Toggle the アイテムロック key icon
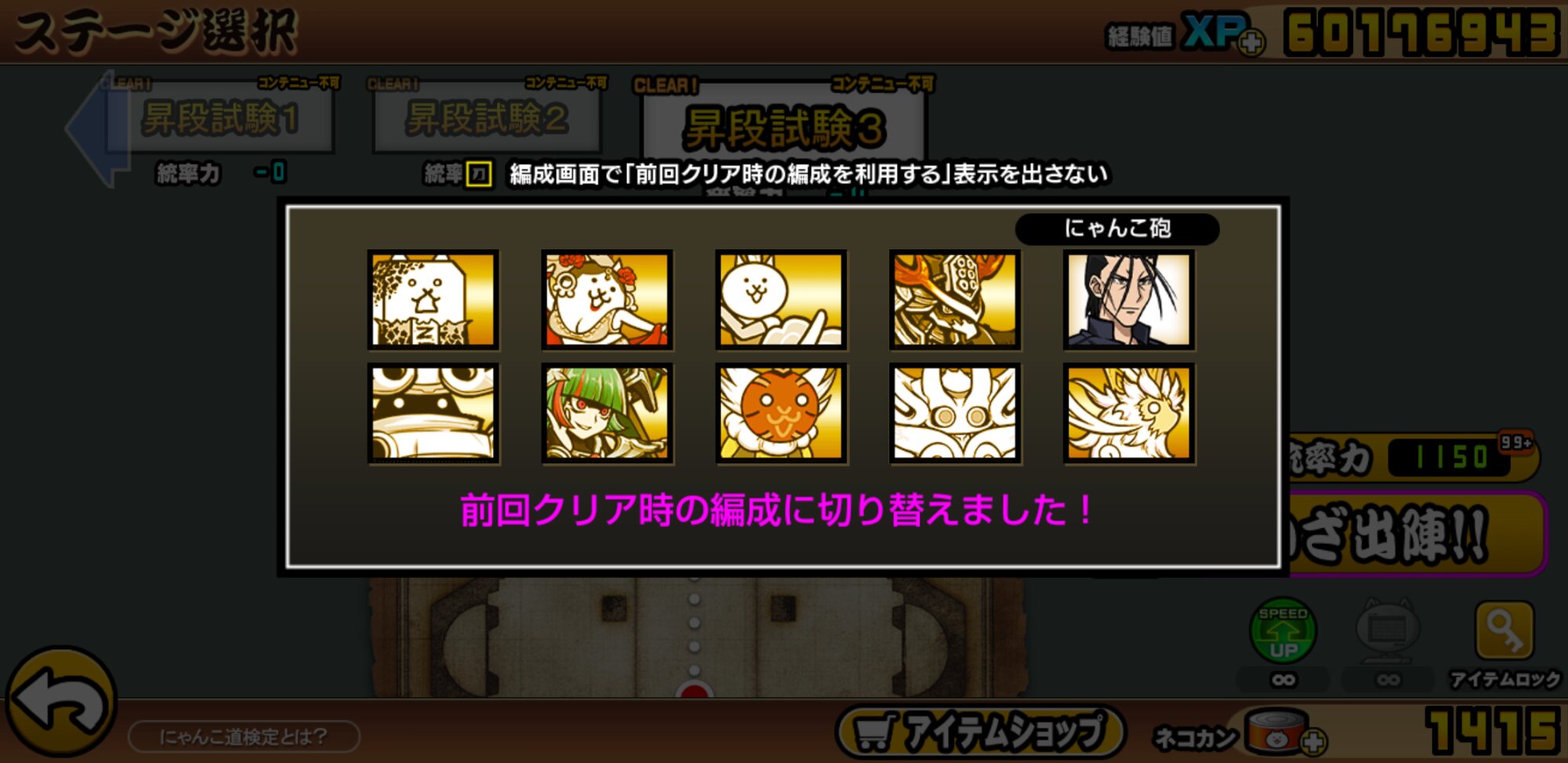Image resolution: width=1568 pixels, height=763 pixels. [x=1504, y=630]
